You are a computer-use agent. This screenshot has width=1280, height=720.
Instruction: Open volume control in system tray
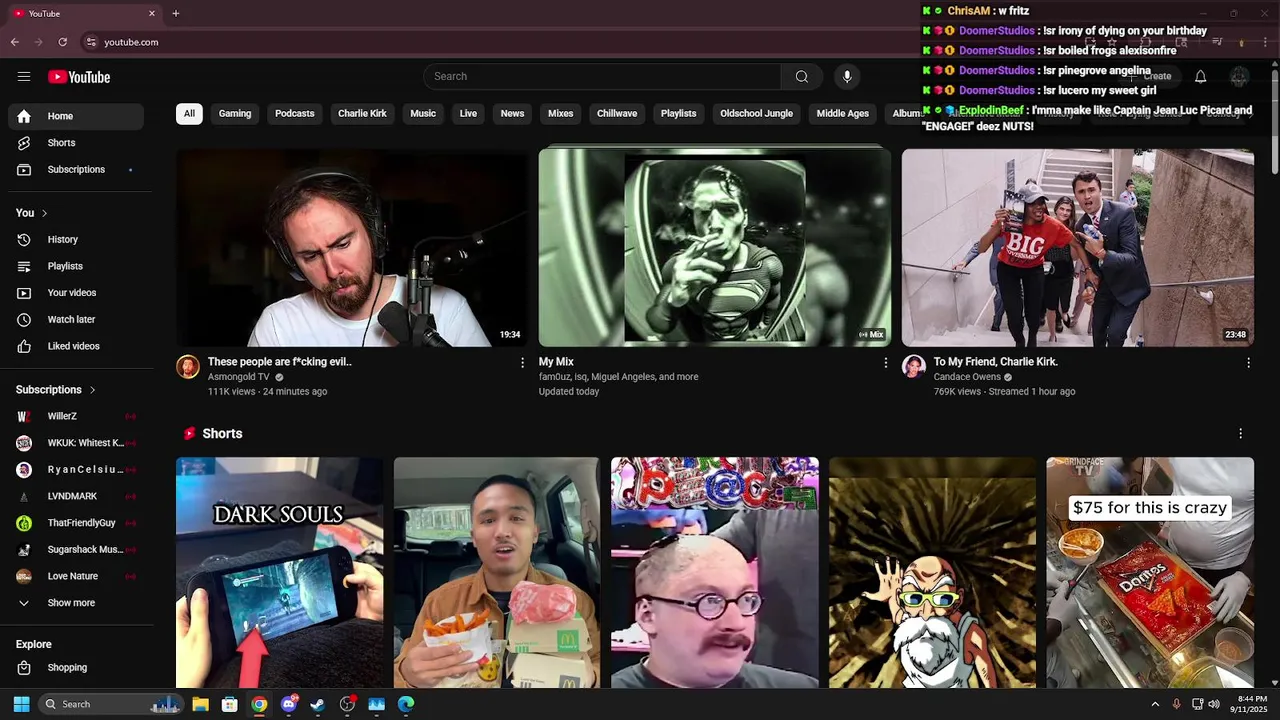click(x=1214, y=704)
